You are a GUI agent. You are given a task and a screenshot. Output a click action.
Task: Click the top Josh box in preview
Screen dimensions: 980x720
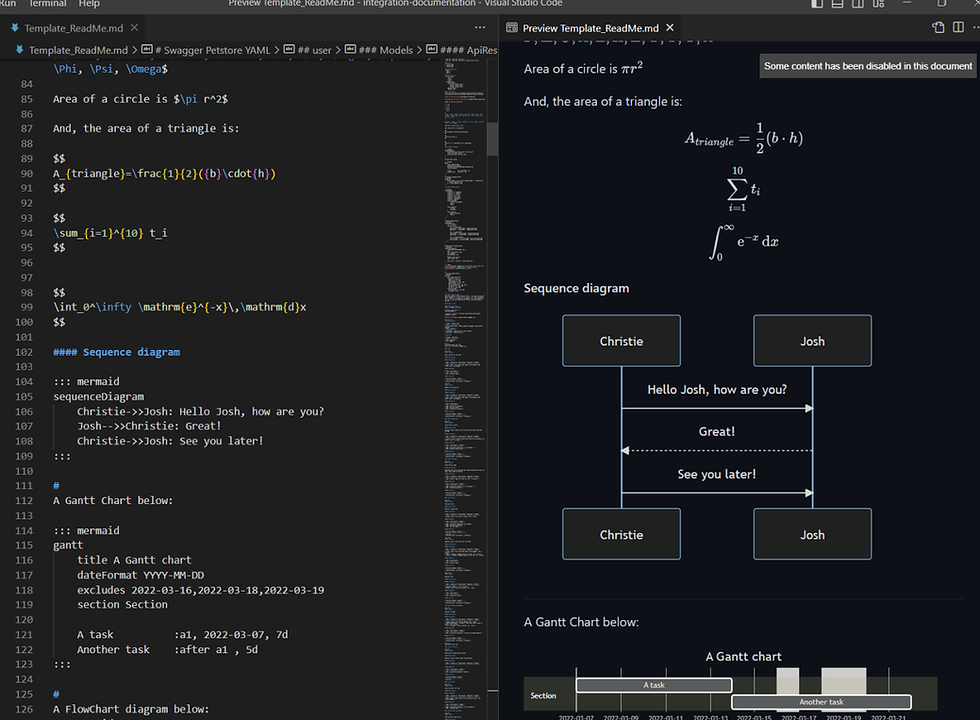click(812, 341)
